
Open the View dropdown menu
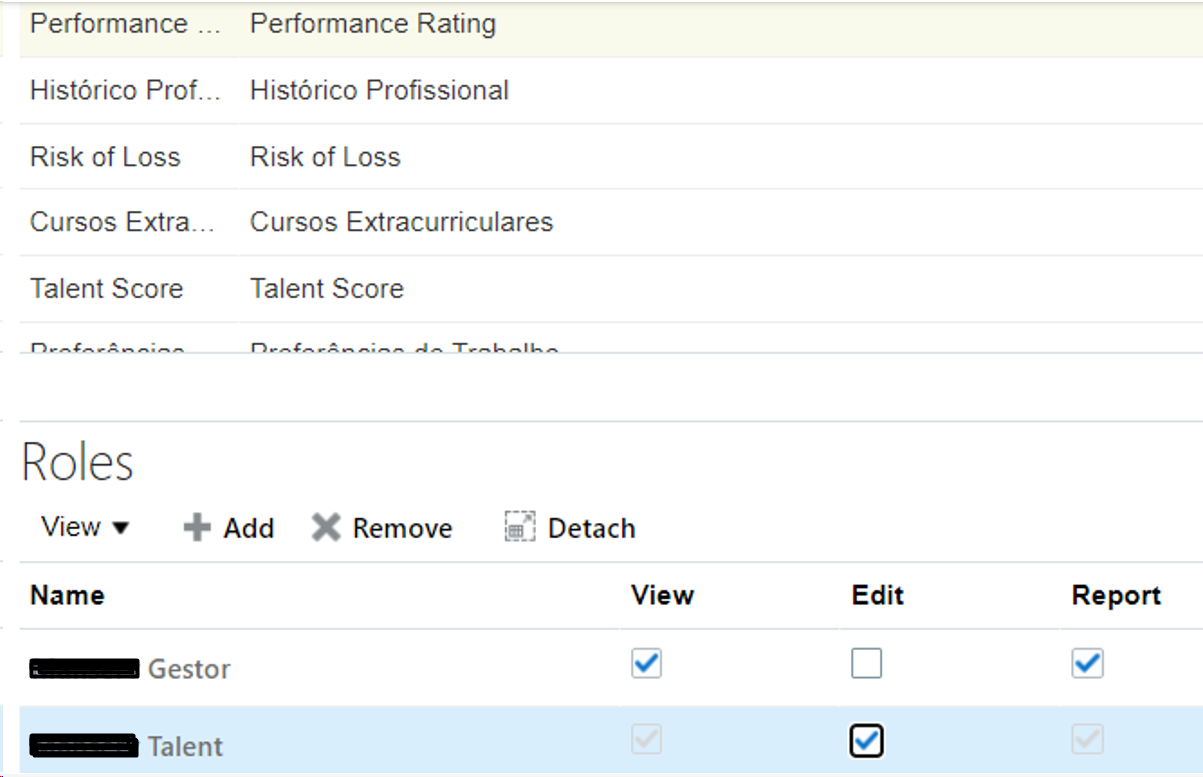click(x=85, y=527)
